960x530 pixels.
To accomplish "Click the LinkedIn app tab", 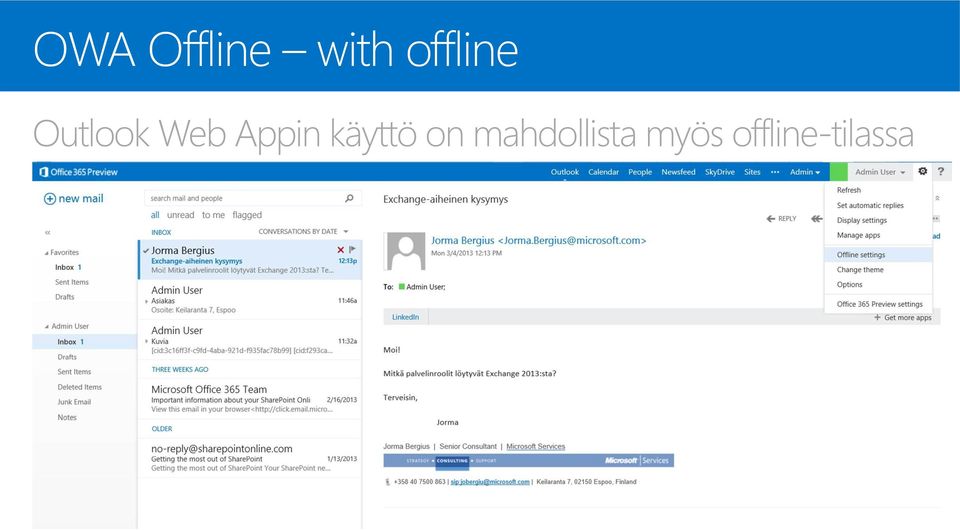I will (x=406, y=317).
